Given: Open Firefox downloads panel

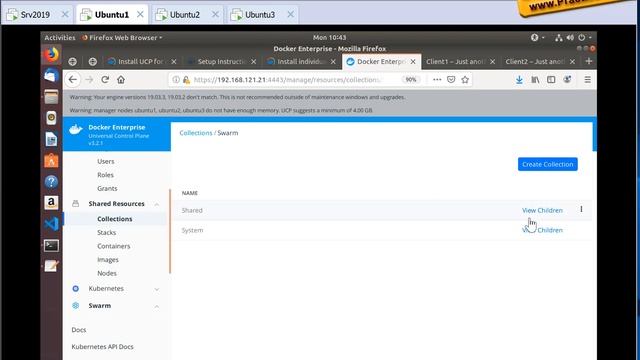Looking at the screenshot, I should tap(519, 80).
